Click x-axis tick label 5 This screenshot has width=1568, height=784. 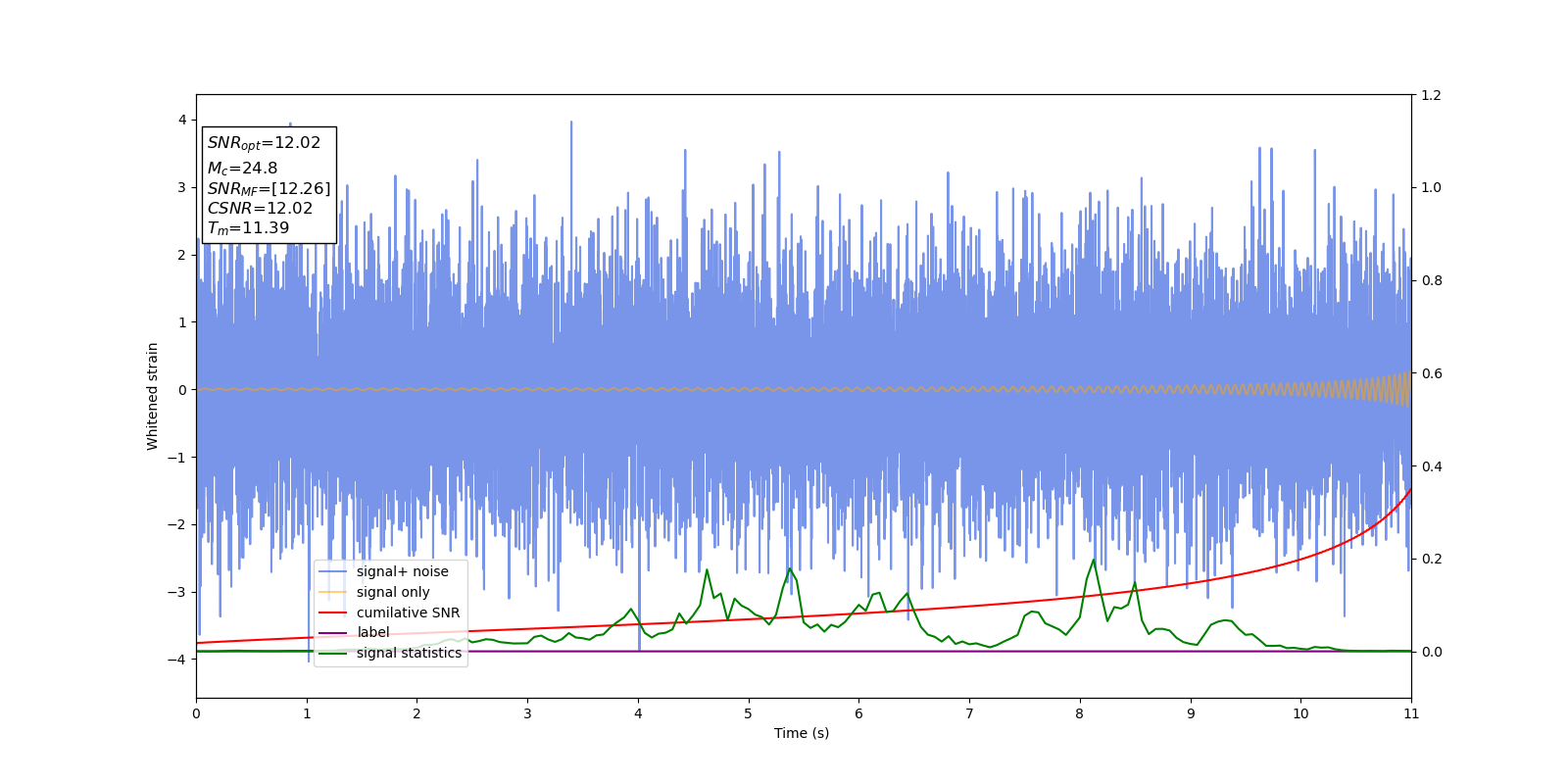749,713
